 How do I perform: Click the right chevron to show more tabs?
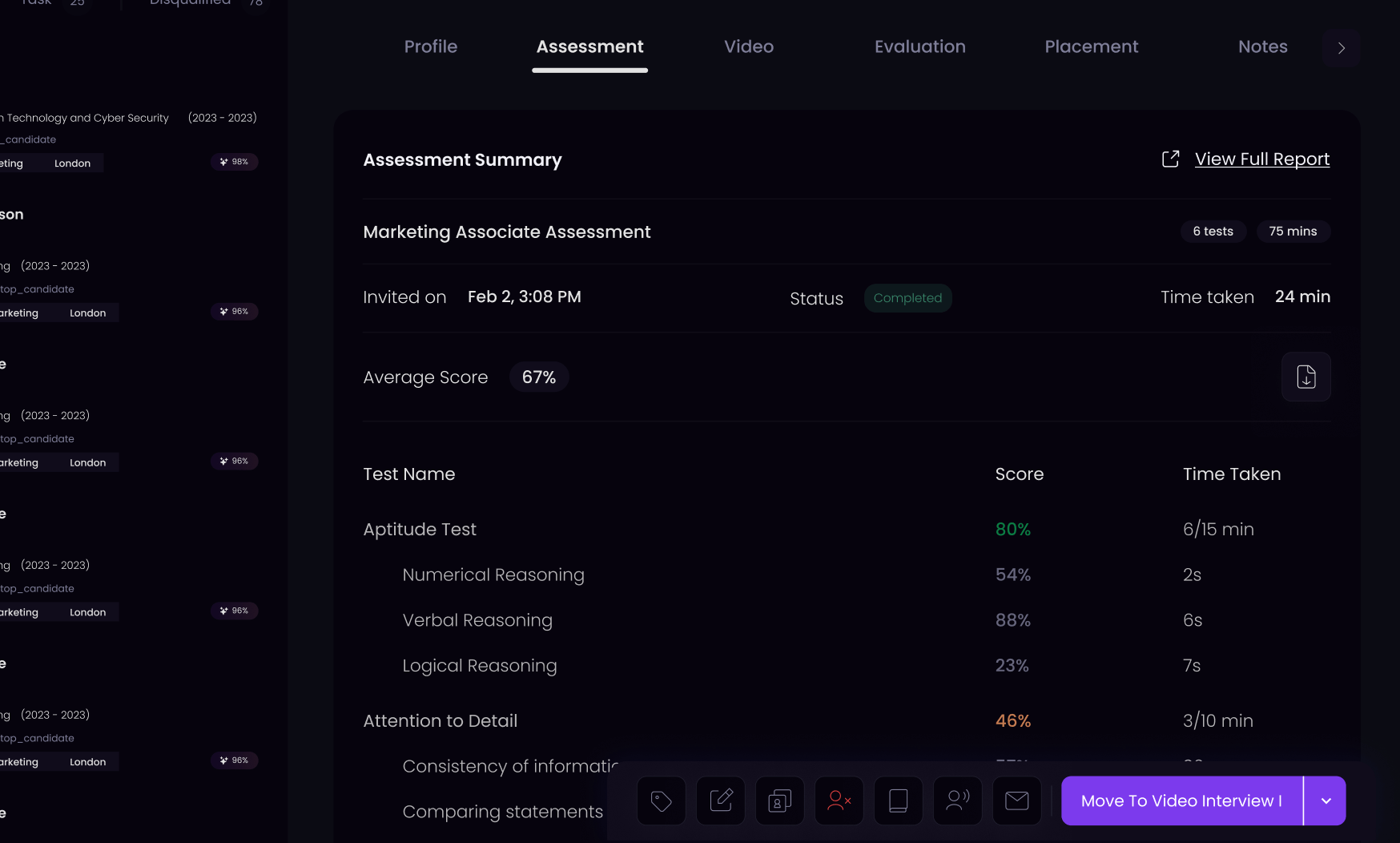(x=1342, y=48)
